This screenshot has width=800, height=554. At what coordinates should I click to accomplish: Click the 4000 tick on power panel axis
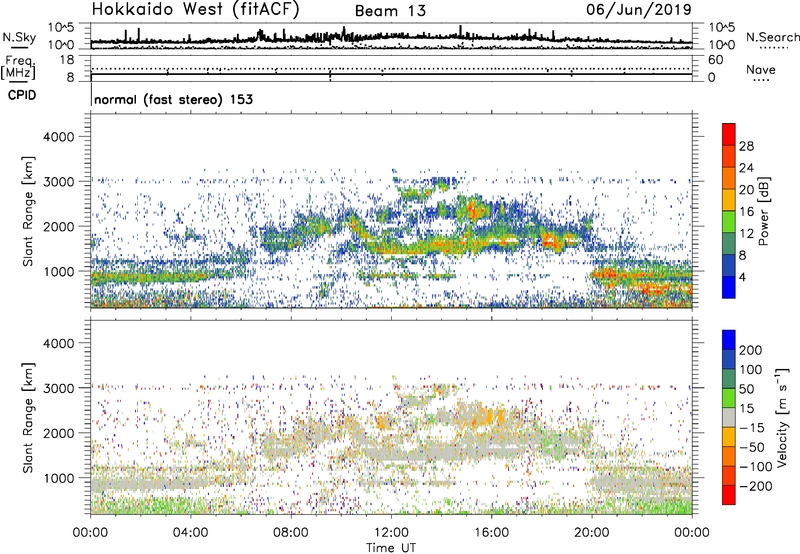pos(59,137)
